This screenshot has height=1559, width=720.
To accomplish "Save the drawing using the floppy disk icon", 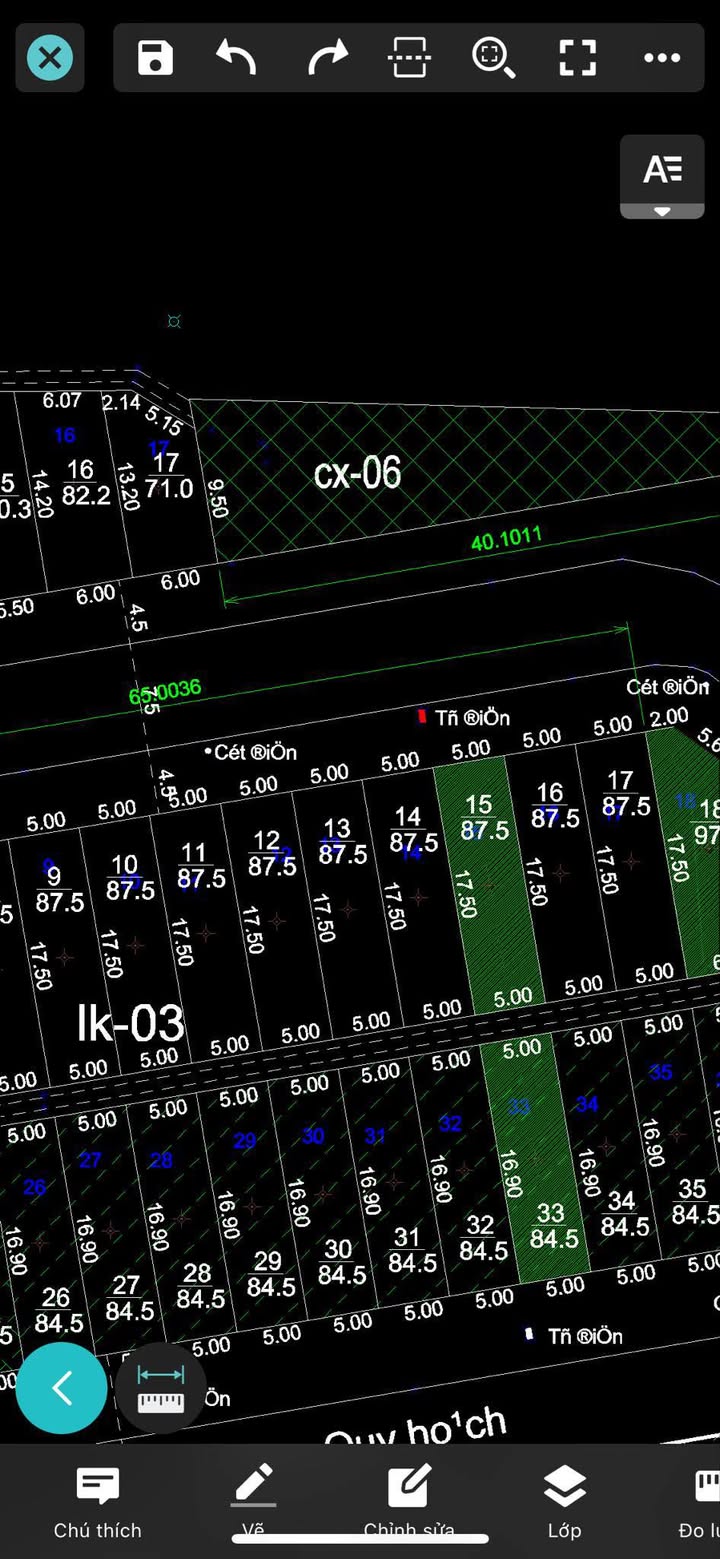I will 155,58.
